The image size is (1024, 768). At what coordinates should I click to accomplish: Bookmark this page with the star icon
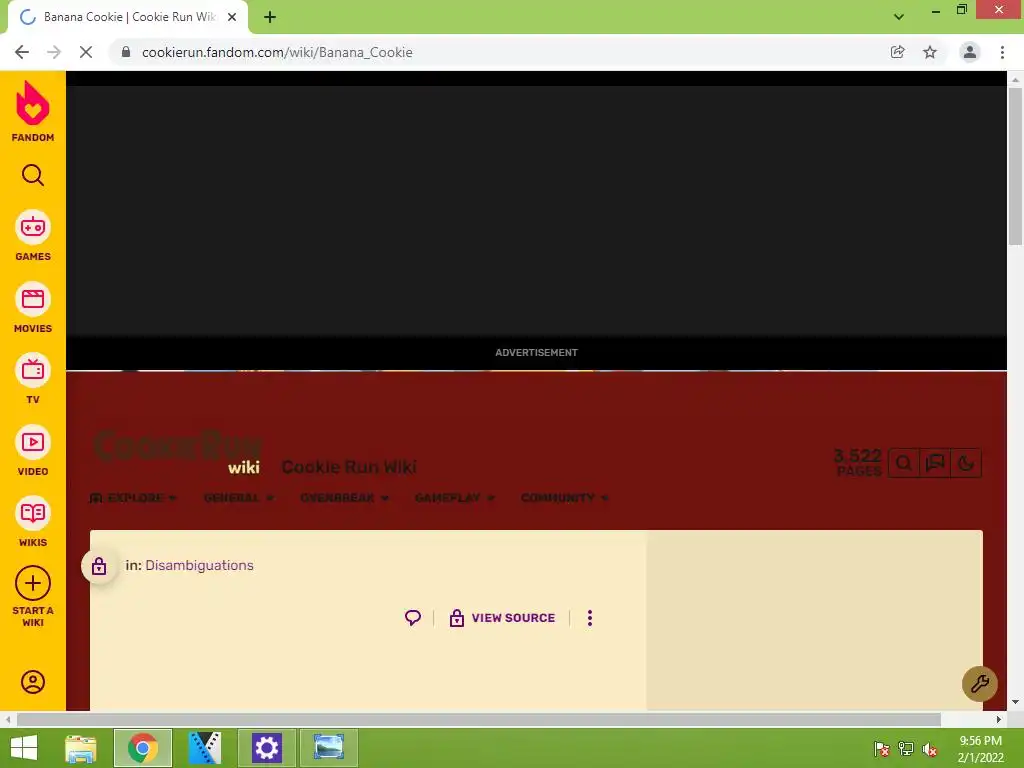click(930, 52)
